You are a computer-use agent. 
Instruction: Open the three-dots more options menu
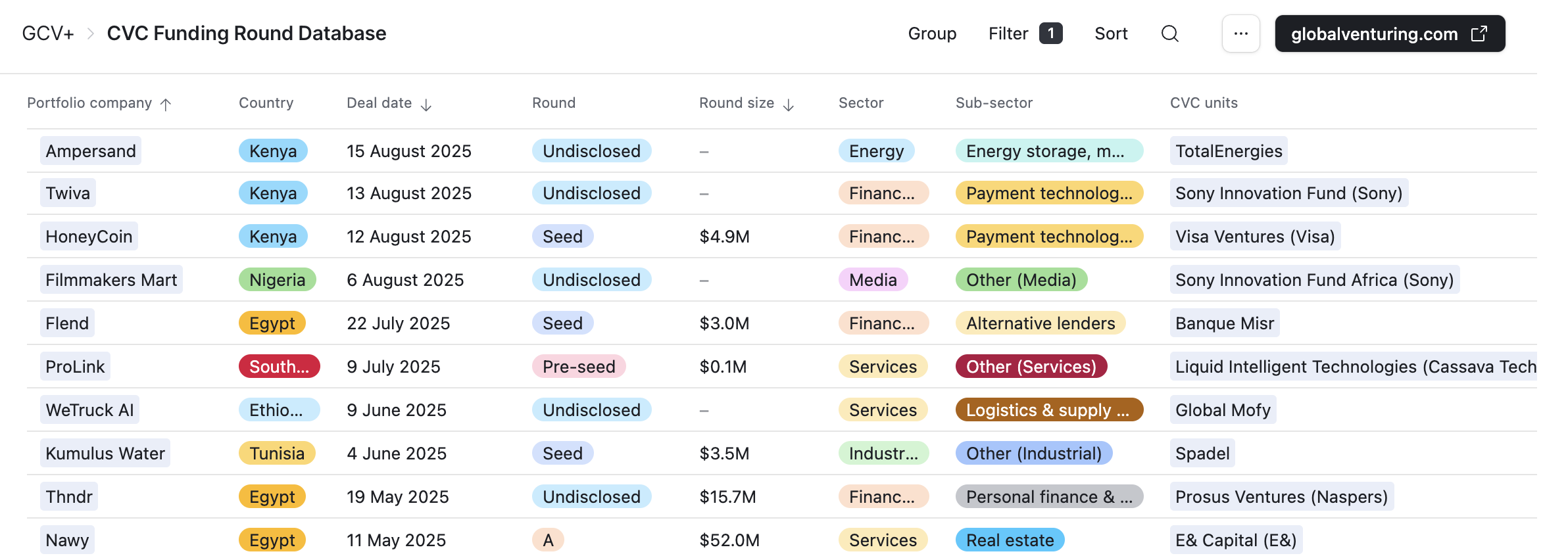point(1240,34)
